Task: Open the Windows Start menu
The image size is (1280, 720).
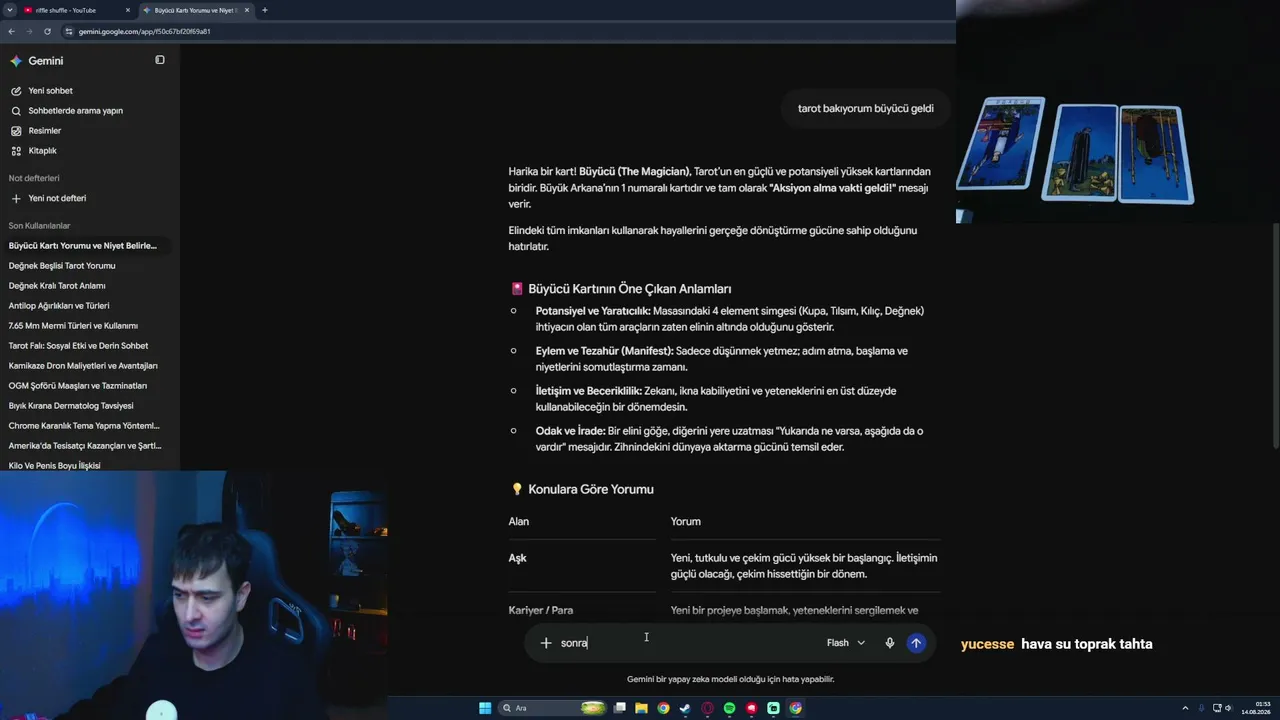Action: coord(485,708)
